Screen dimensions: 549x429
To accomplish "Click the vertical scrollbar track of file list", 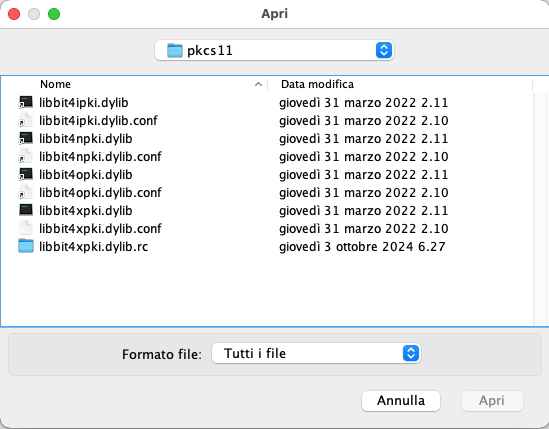I will point(540,210).
